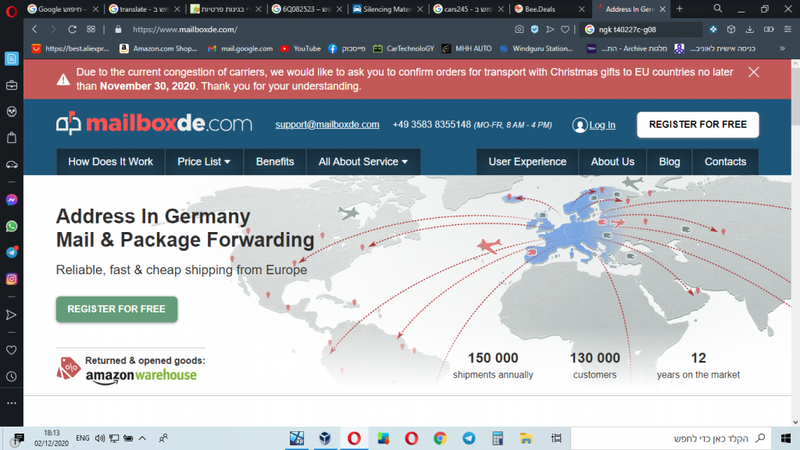Image resolution: width=800 pixels, height=450 pixels.
Task: Click the support@mailboxde.com email link
Action: 328,124
